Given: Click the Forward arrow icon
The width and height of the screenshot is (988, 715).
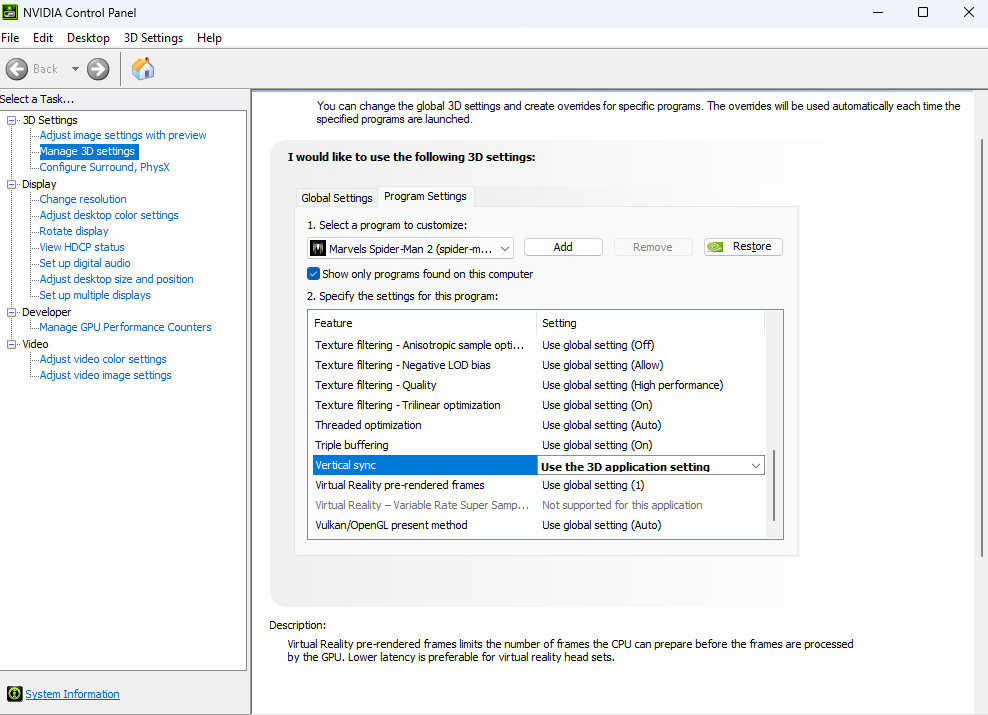Looking at the screenshot, I should (98, 69).
